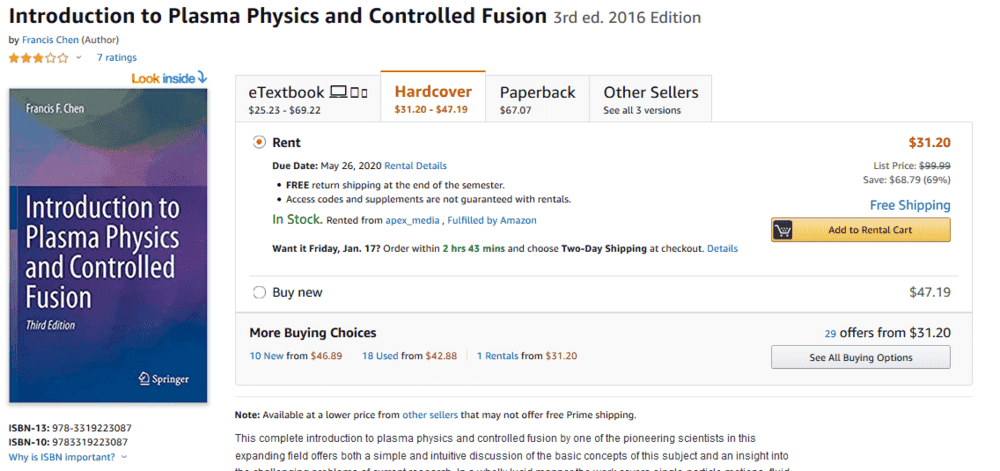Select the Buy new radio button
Screen dimensions: 1000x471
point(259,293)
